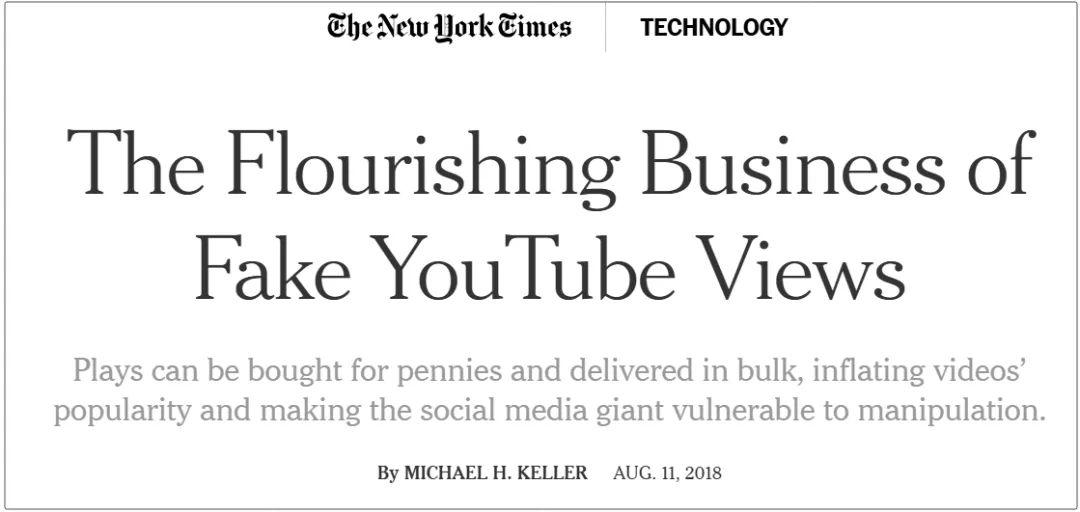Click author name Michael H. Keller
This screenshot has height=512, width=1080.
[496, 473]
